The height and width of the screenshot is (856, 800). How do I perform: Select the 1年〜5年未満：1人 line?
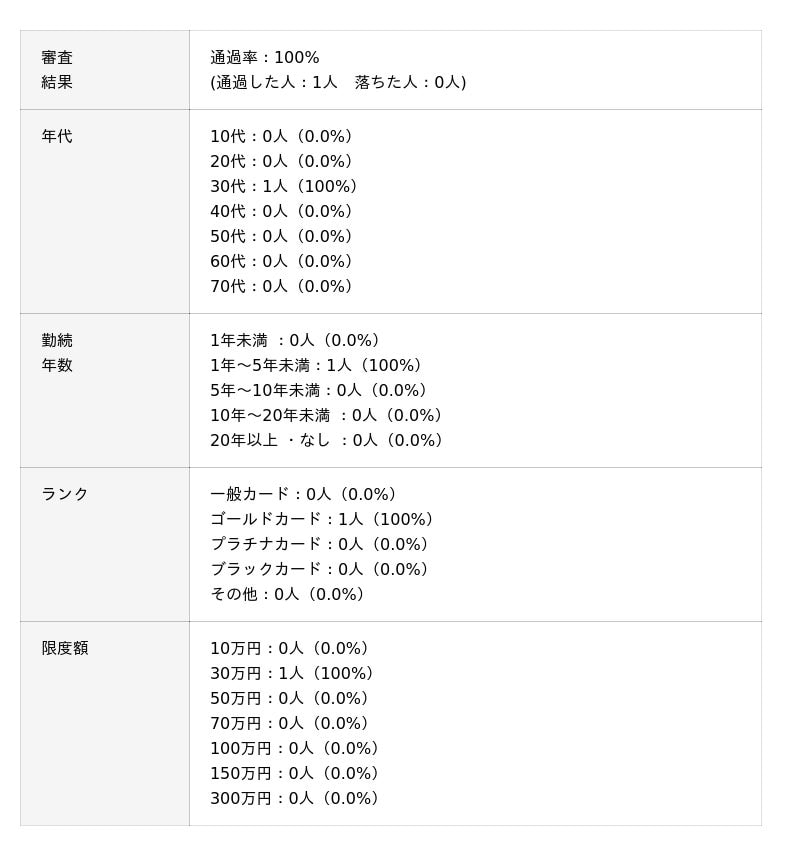(x=319, y=366)
